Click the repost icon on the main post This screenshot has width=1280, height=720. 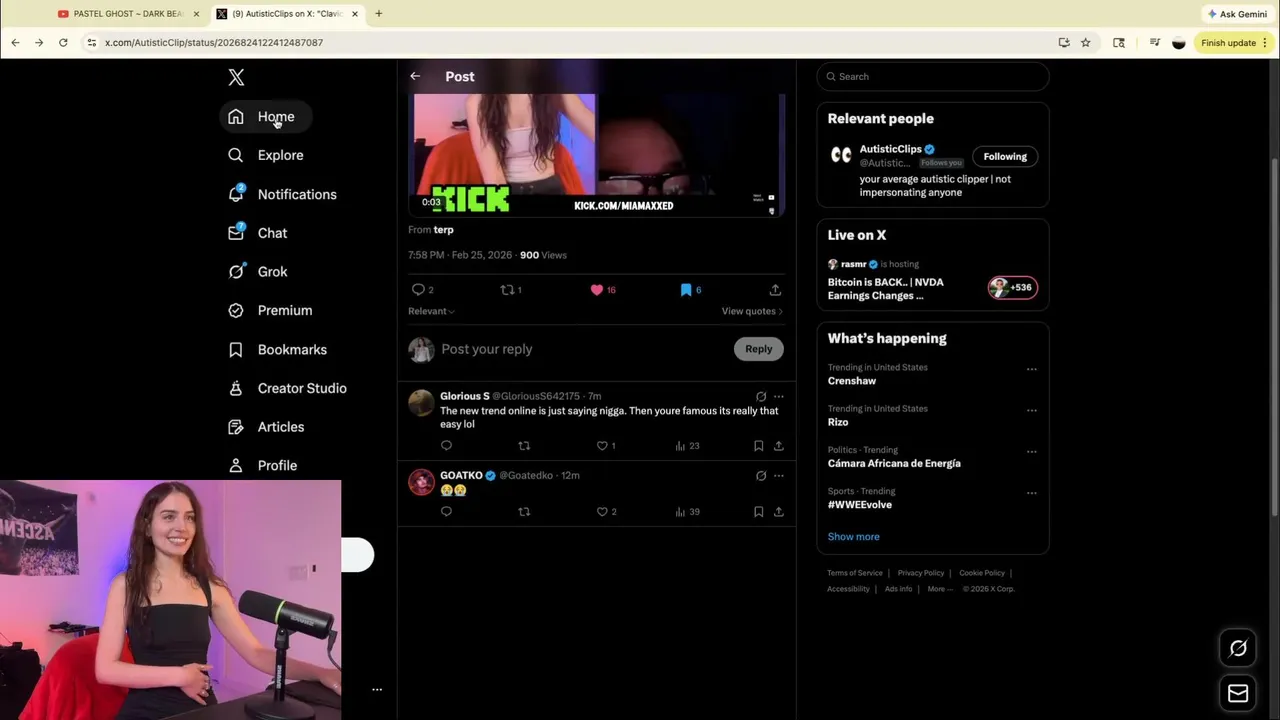[507, 290]
